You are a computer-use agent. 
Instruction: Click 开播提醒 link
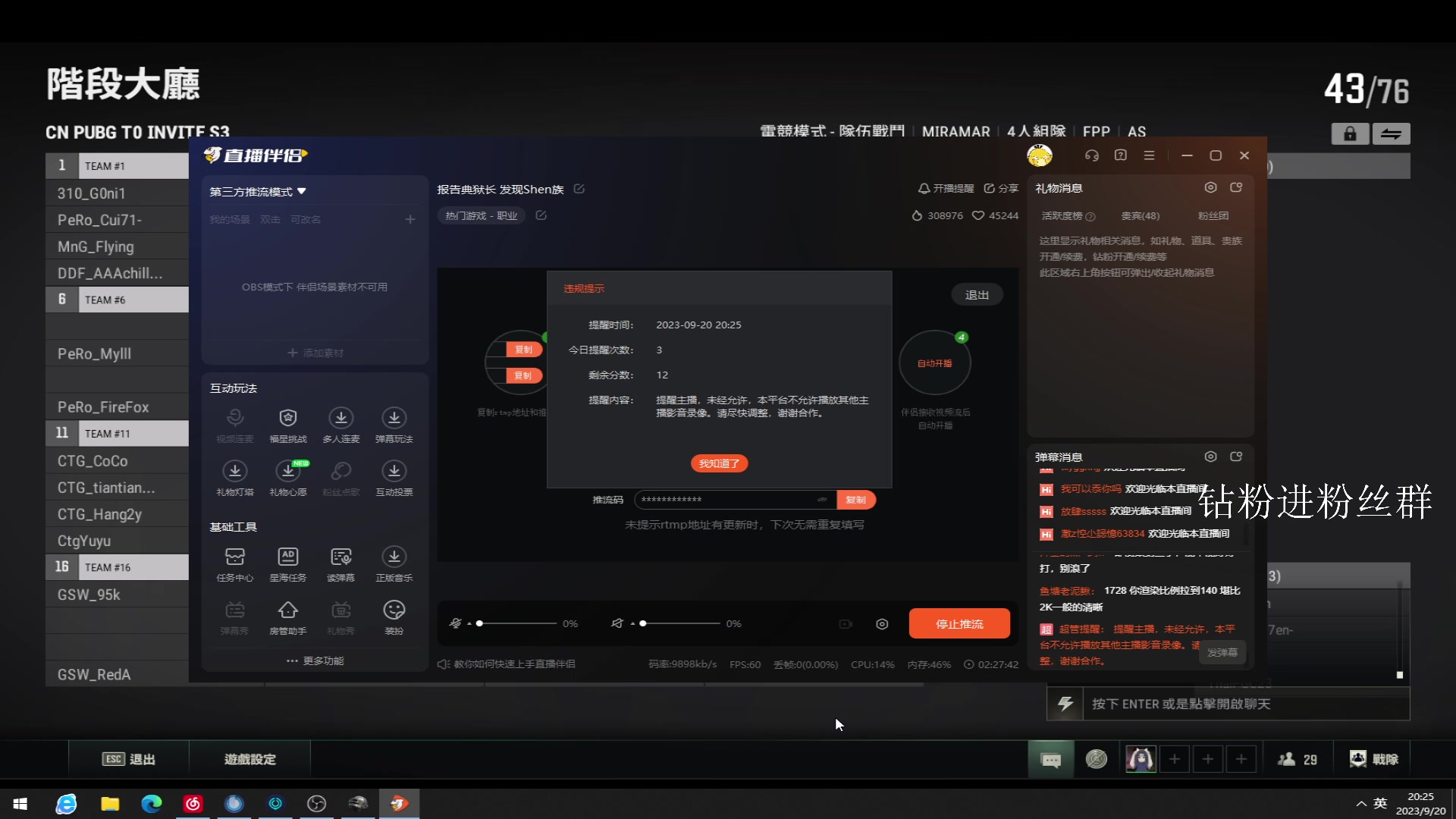click(x=946, y=189)
